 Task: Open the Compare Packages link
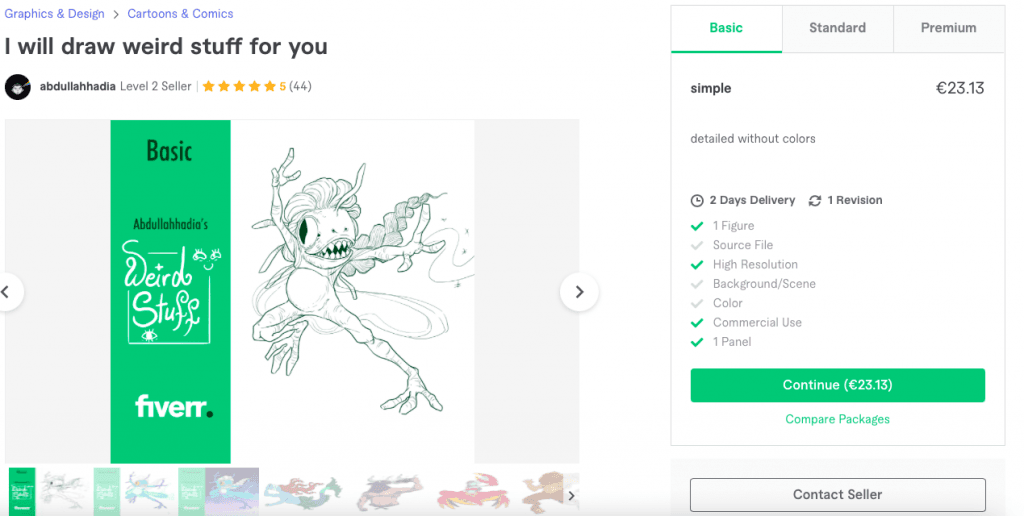point(837,419)
